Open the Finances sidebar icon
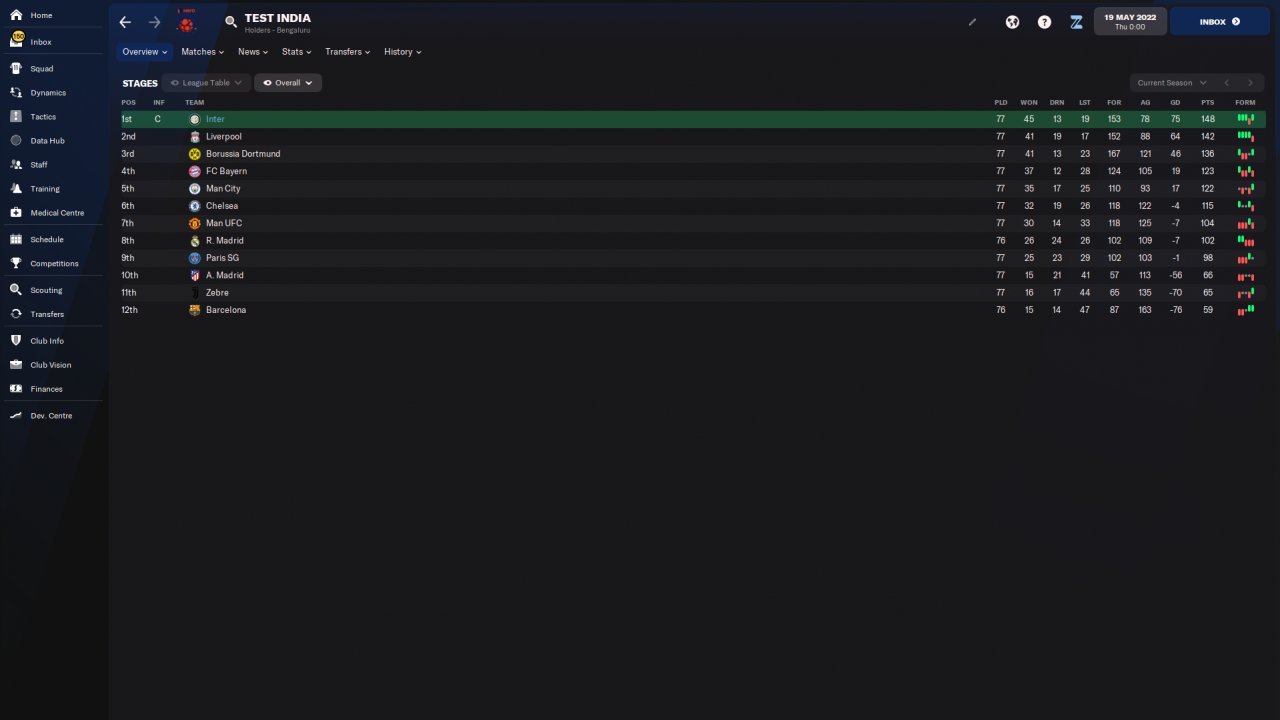This screenshot has height=720, width=1280. pyautogui.click(x=16, y=389)
